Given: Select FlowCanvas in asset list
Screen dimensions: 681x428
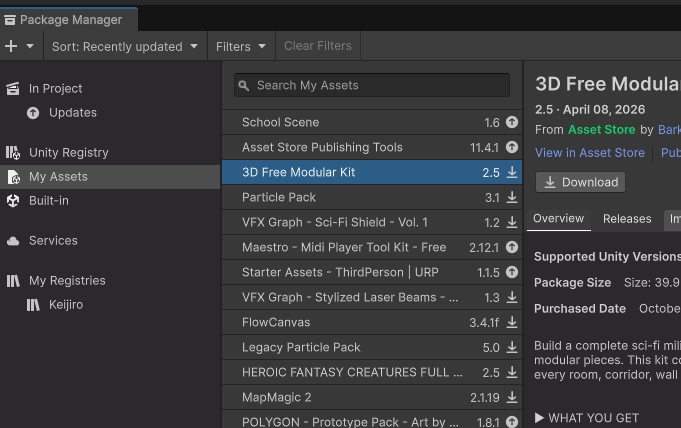Looking at the screenshot, I should (x=372, y=322).
